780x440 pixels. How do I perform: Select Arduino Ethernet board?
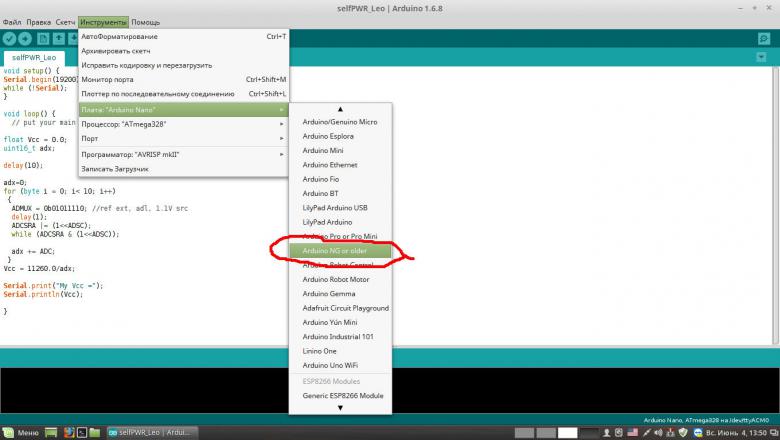point(340,165)
